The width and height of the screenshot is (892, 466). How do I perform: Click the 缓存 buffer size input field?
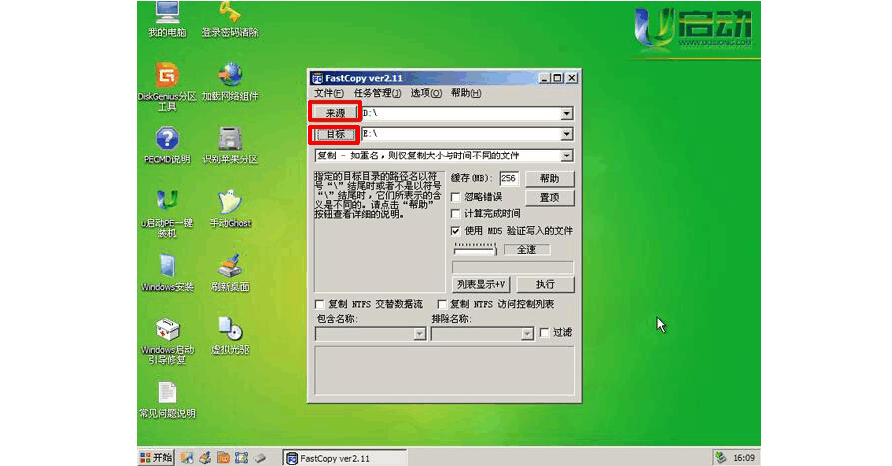509,178
